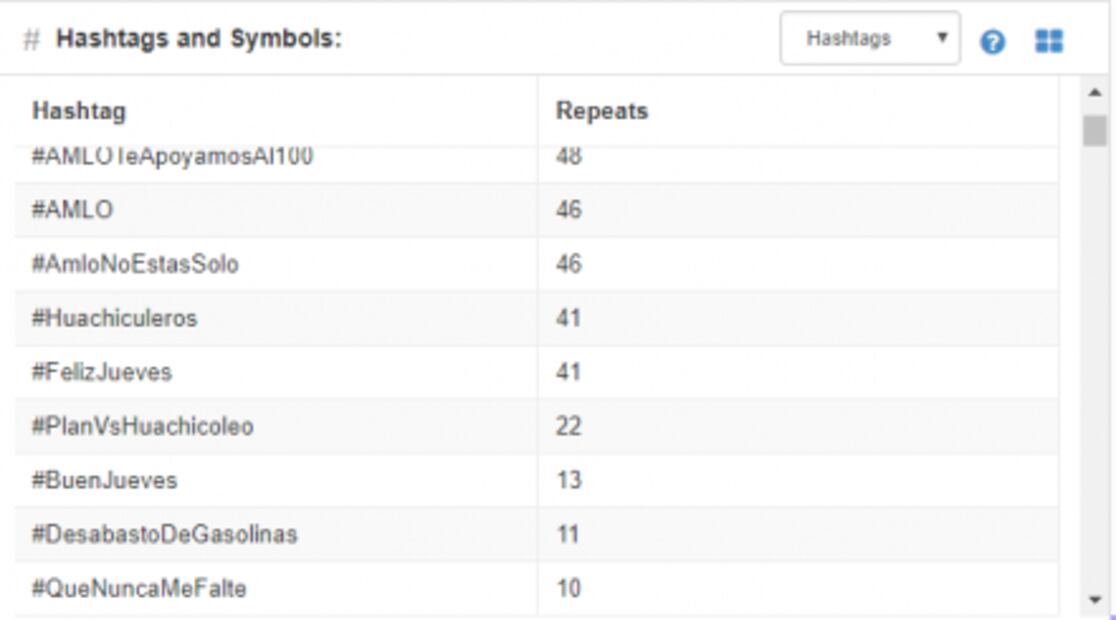
Task: Click the blue help question mark icon
Action: (992, 42)
